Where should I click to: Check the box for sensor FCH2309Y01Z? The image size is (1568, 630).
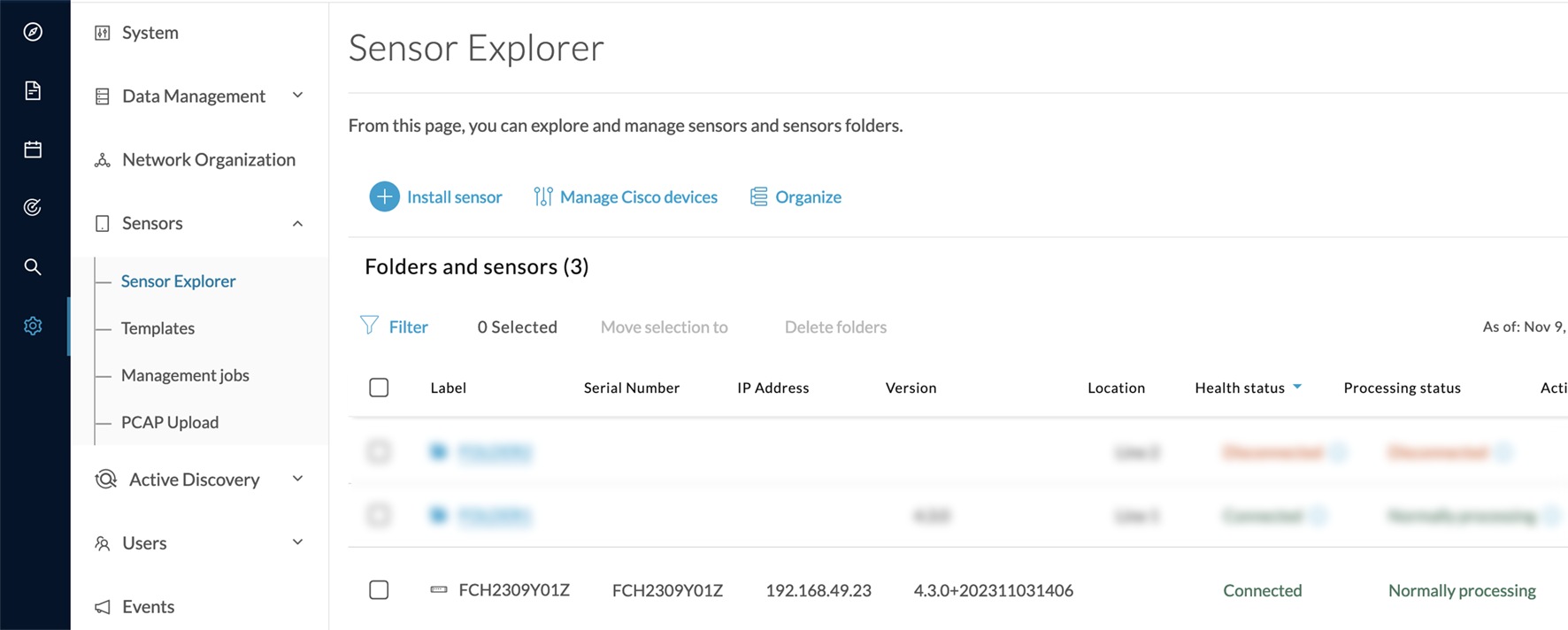point(379,590)
